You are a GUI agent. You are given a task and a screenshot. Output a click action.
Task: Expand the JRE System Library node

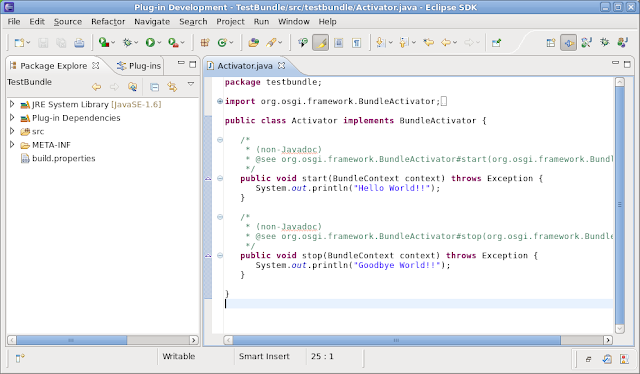[x=12, y=104]
